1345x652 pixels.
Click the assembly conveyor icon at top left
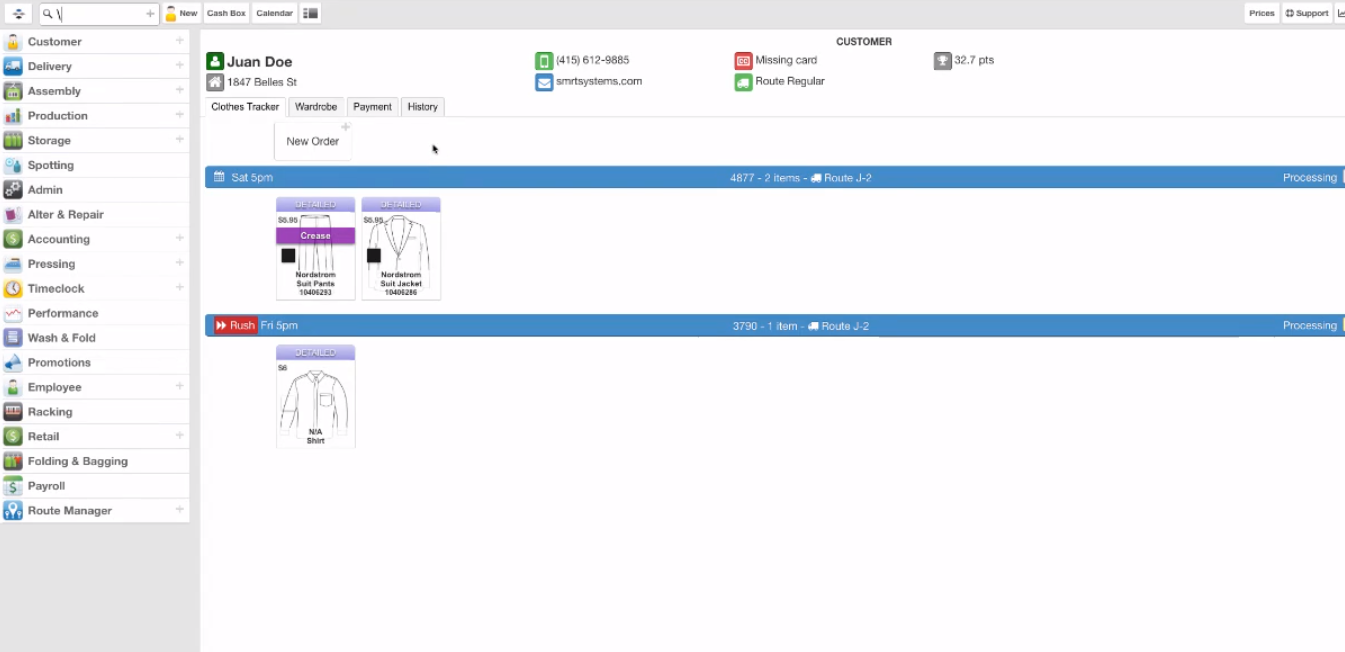click(x=19, y=13)
